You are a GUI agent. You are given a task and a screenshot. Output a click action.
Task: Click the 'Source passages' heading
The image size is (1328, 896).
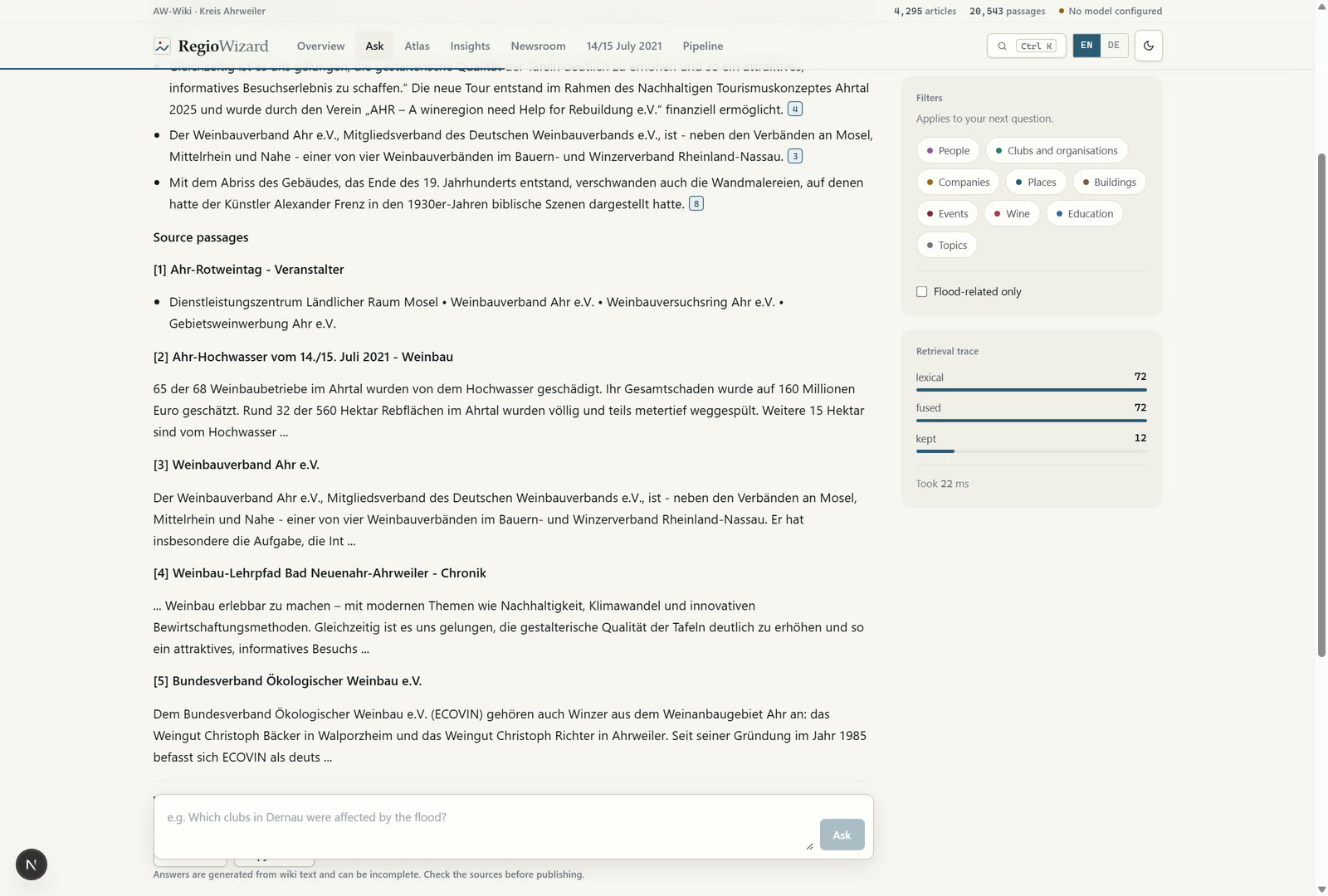point(201,236)
